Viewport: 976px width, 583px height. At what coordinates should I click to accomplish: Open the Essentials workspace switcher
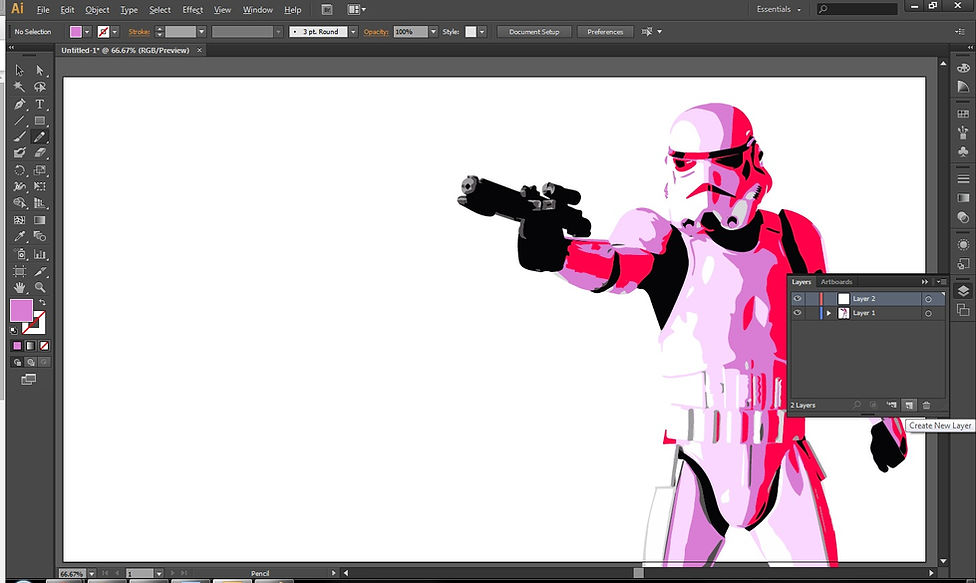pos(779,9)
